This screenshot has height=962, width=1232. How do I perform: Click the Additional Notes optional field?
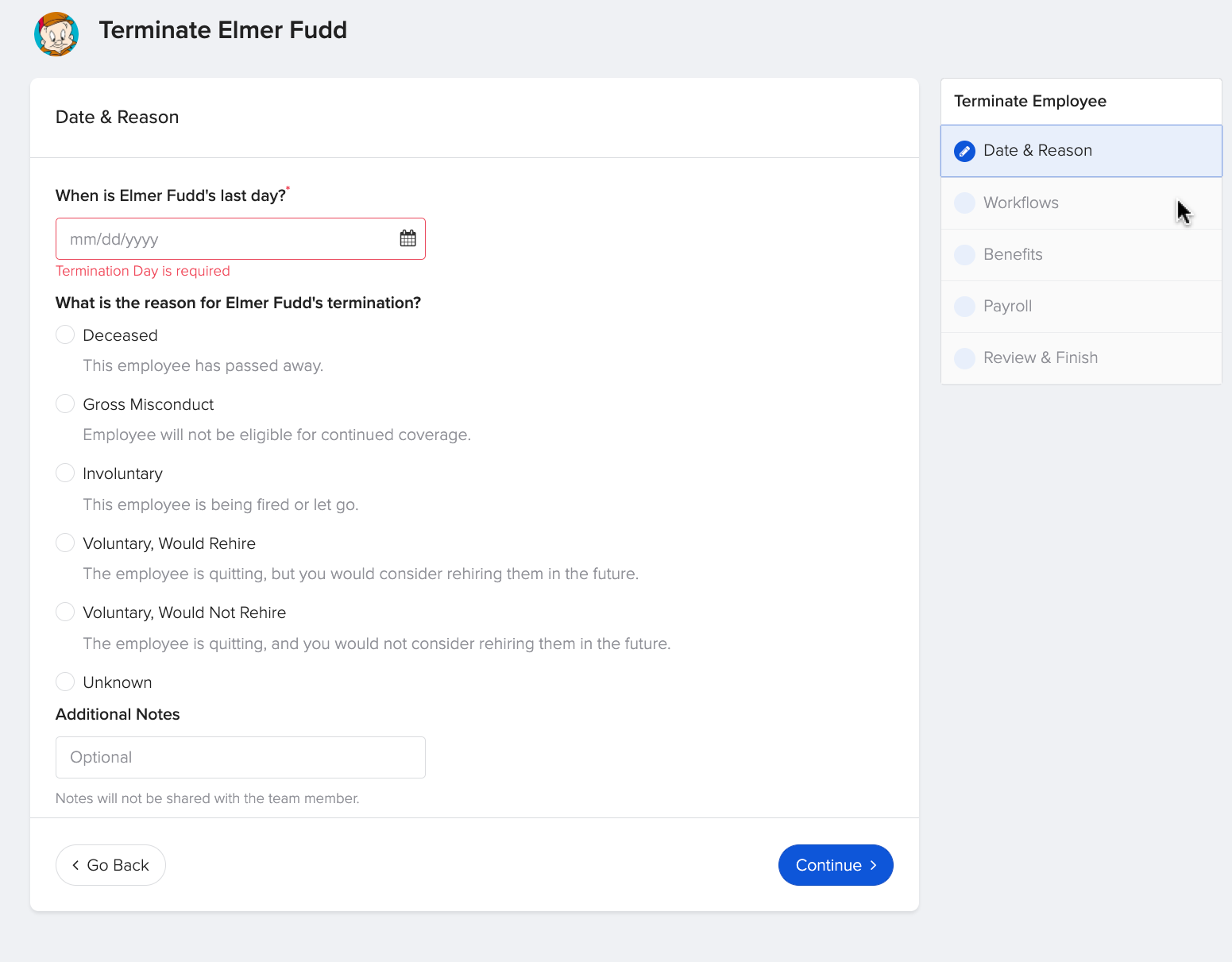click(241, 757)
